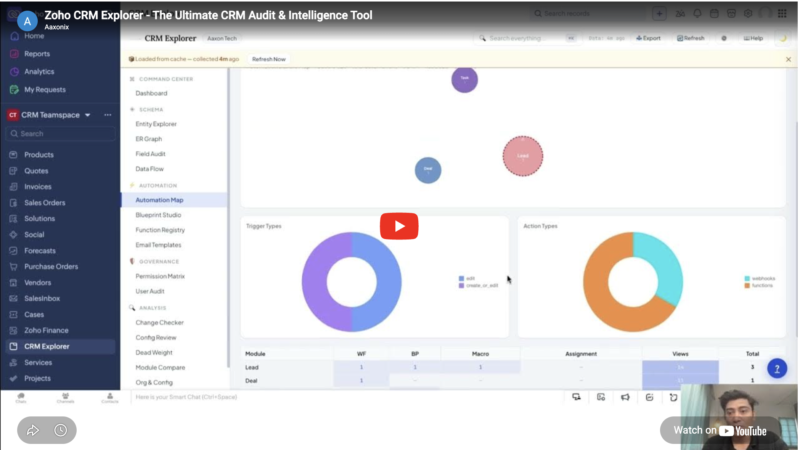Click the Deal node in graph
This screenshot has height=450, width=800.
(428, 170)
